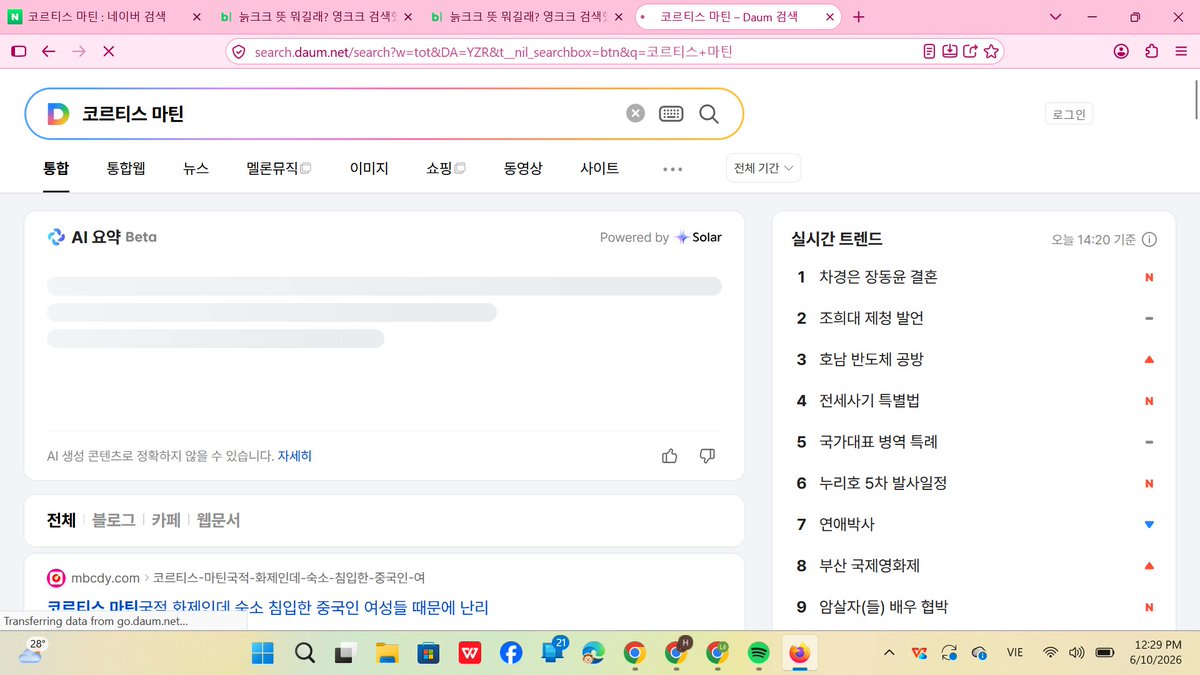The image size is (1200, 675).
Task: Bookmark this page with star icon
Action: [x=991, y=51]
